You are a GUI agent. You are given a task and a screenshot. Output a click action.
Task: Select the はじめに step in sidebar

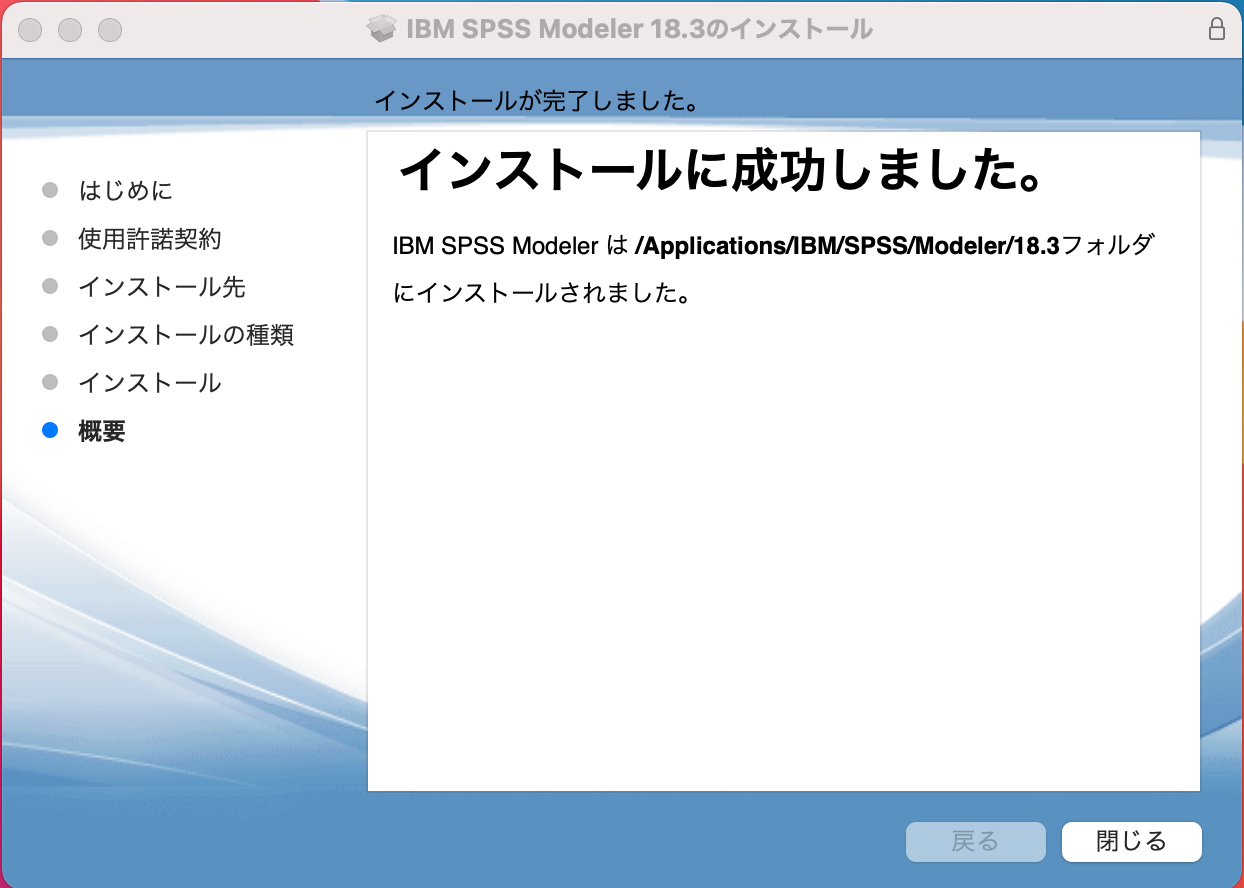point(125,190)
